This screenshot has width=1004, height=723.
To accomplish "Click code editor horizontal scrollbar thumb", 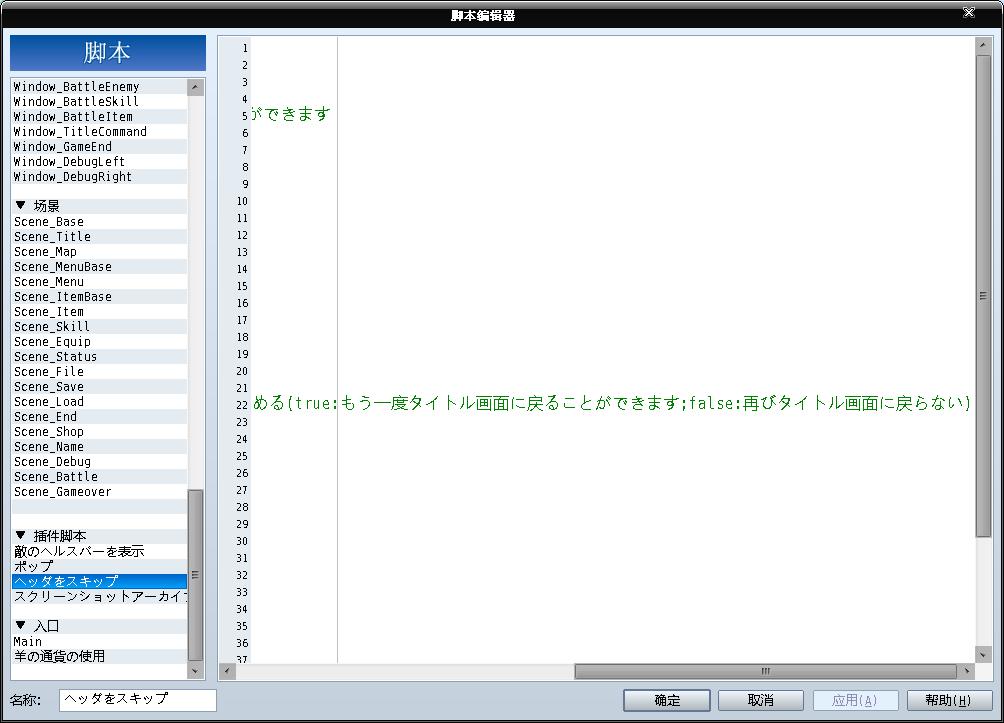I will click(x=765, y=671).
